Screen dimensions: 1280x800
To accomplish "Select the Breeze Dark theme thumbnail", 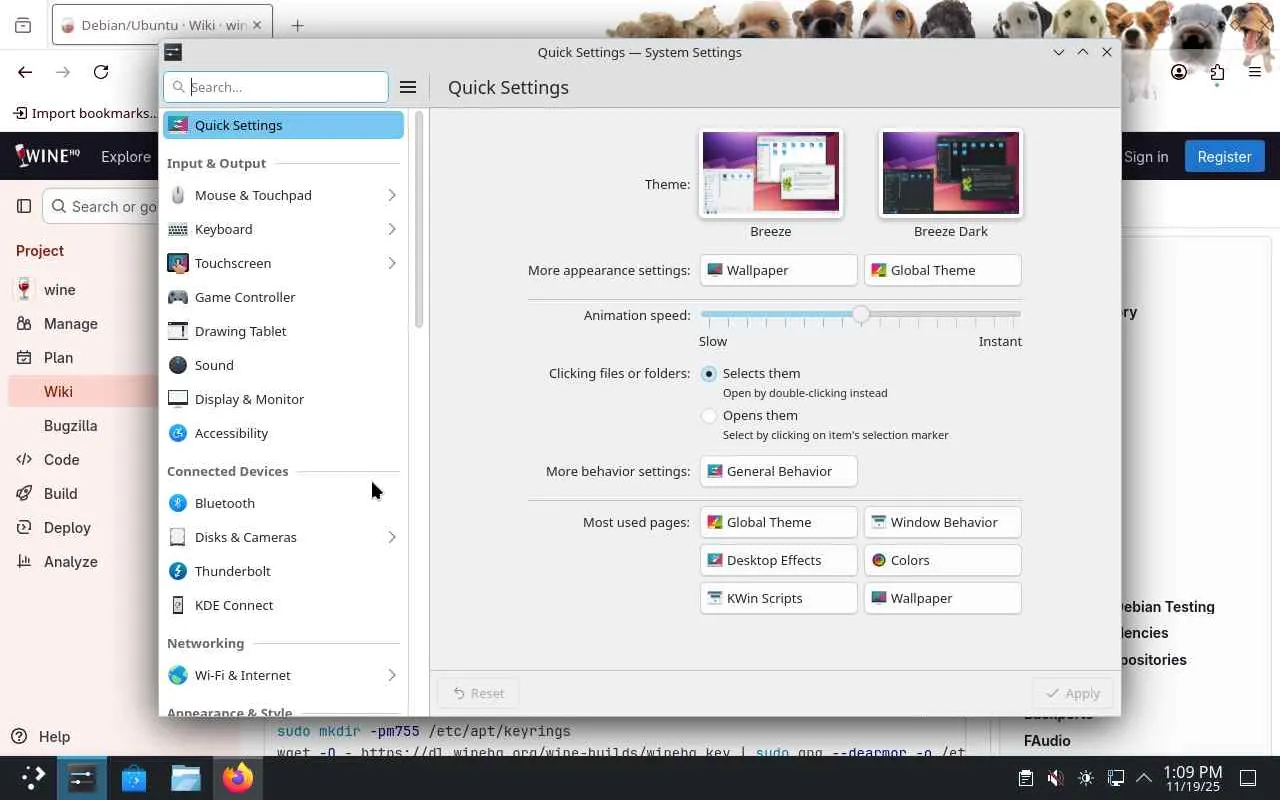I will click(951, 173).
